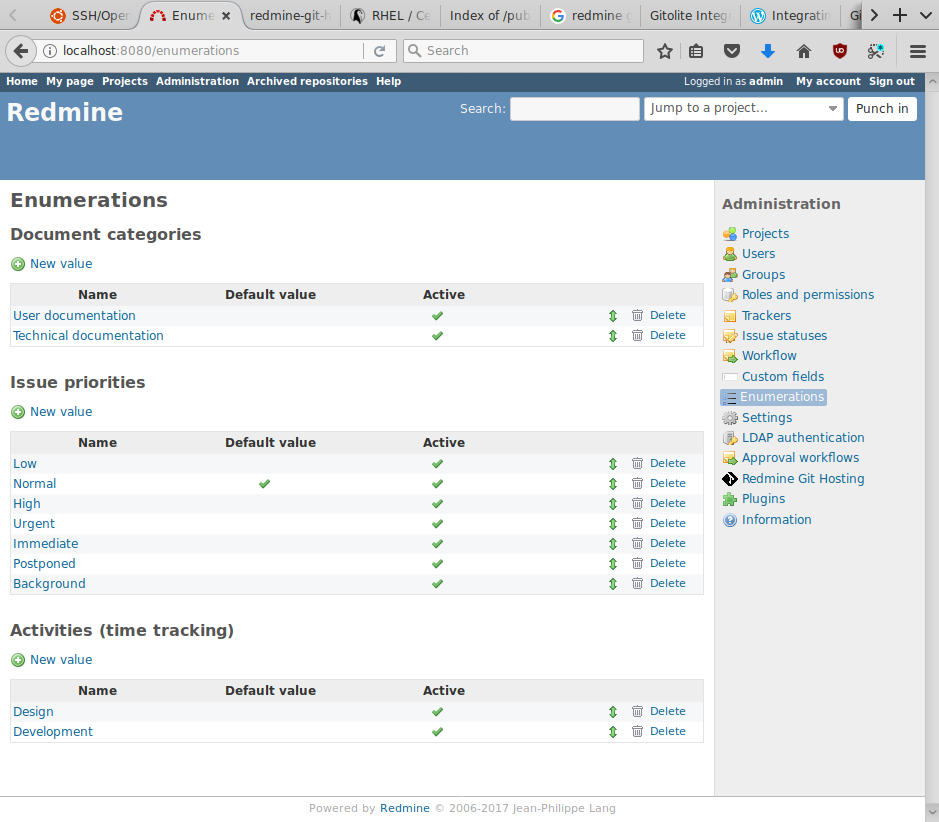Viewport: 939px width, 822px height.
Task: Open Projects in Administration sidebar
Action: point(765,233)
